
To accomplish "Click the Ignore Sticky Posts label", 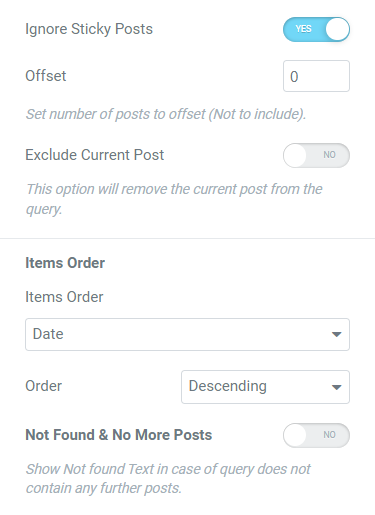I will click(x=89, y=29).
